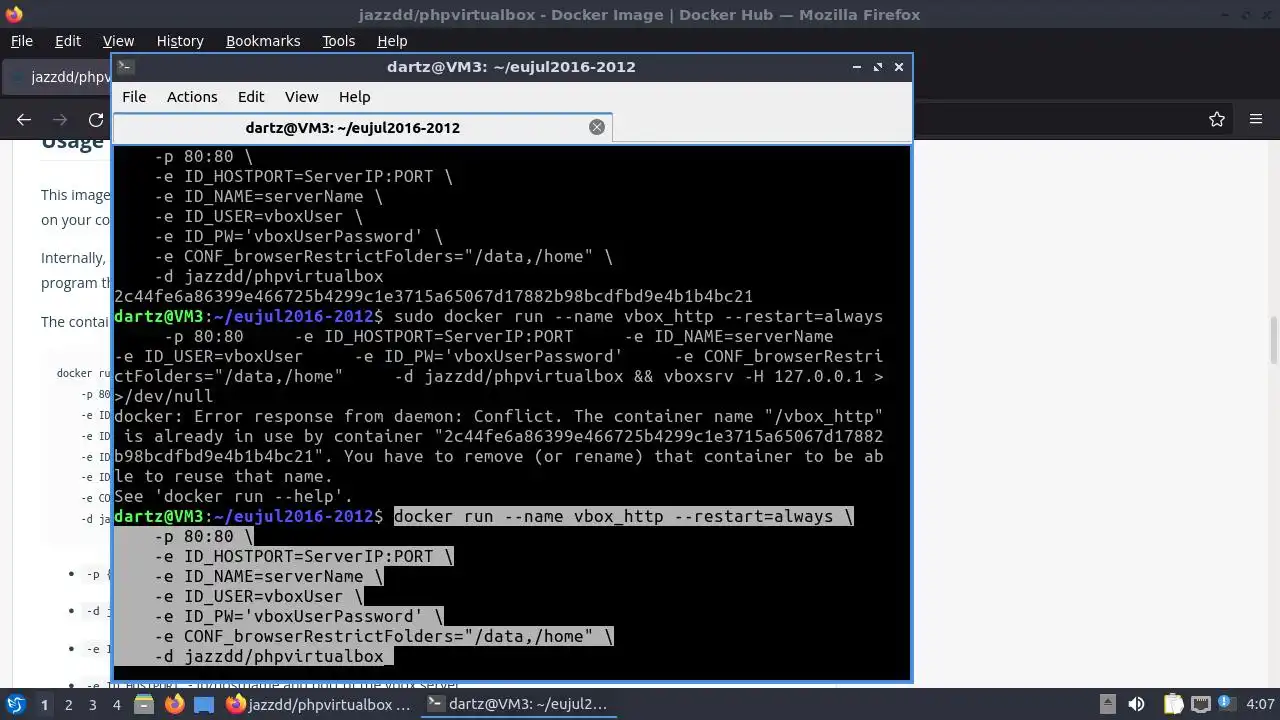Click the Firefox back arrow button

[x=24, y=119]
